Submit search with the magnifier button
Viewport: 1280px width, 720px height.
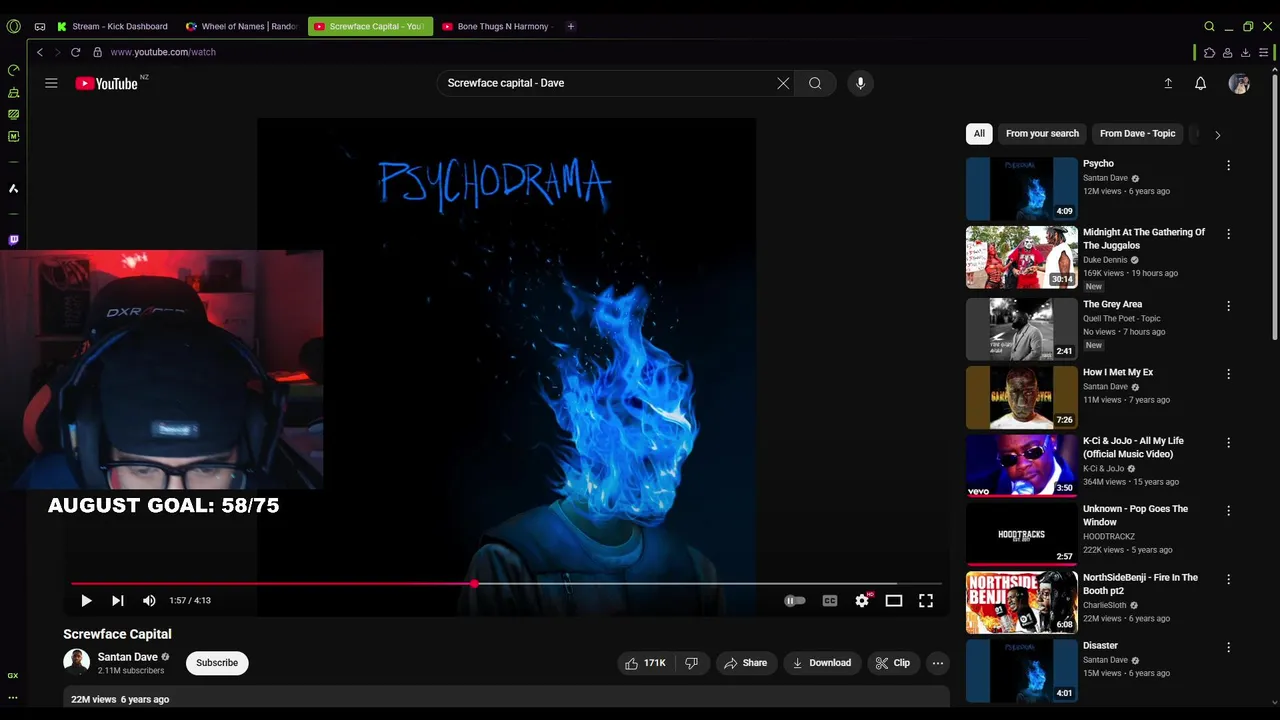[815, 83]
